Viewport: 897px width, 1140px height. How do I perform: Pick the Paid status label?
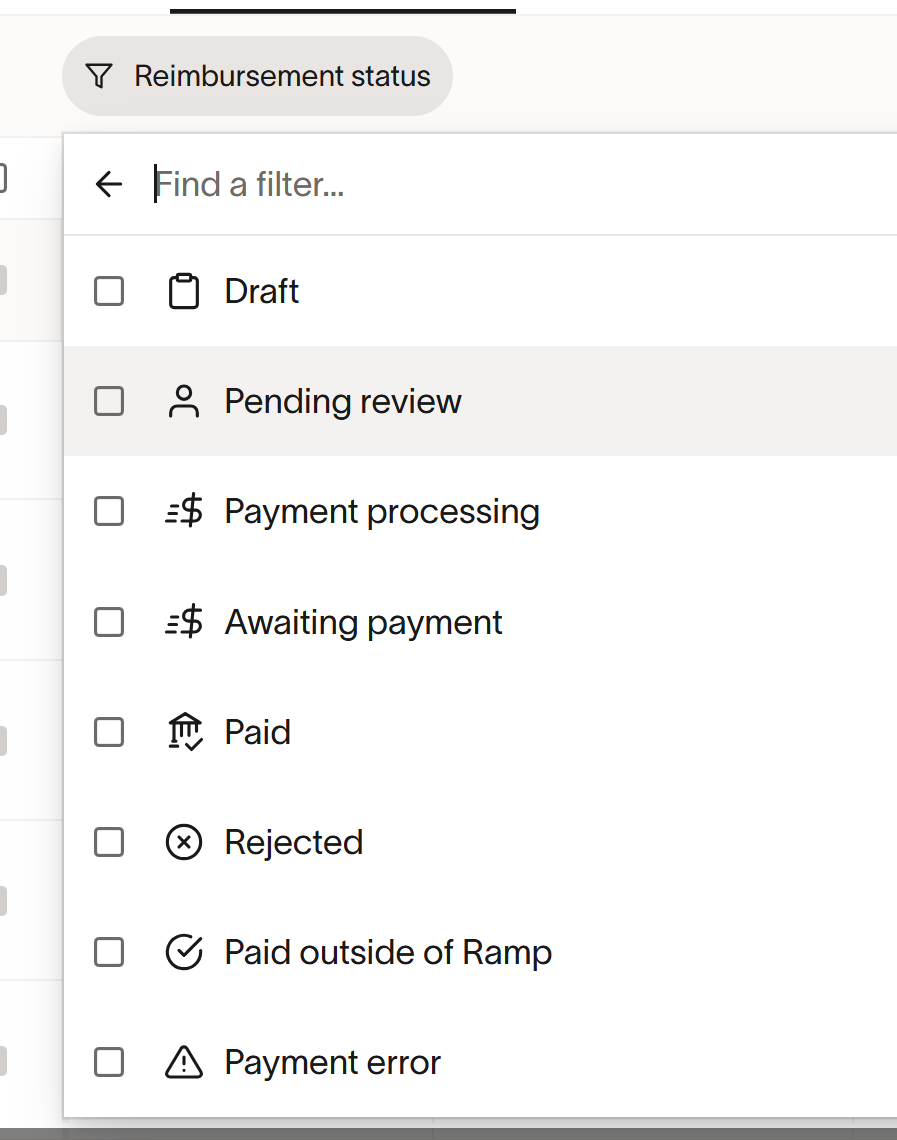tap(258, 732)
